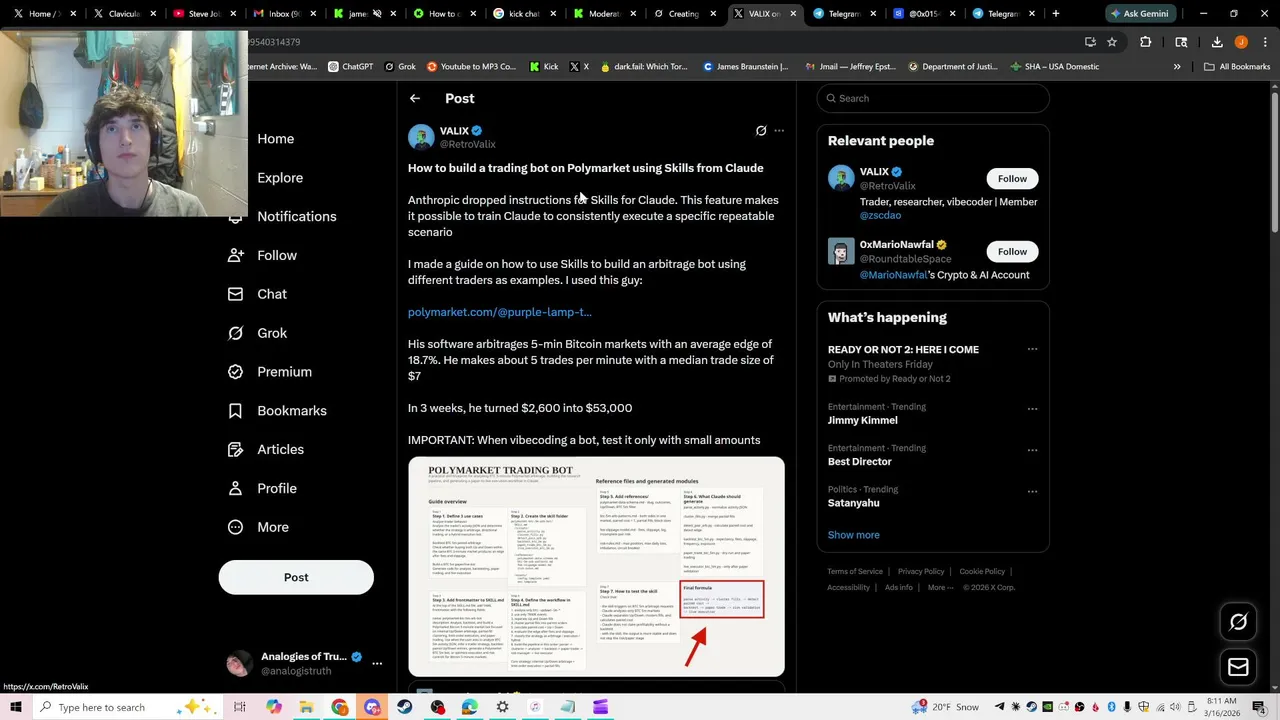
Task: Open more options for Jimmy Kimmel trend
Action: pyautogui.click(x=1032, y=408)
